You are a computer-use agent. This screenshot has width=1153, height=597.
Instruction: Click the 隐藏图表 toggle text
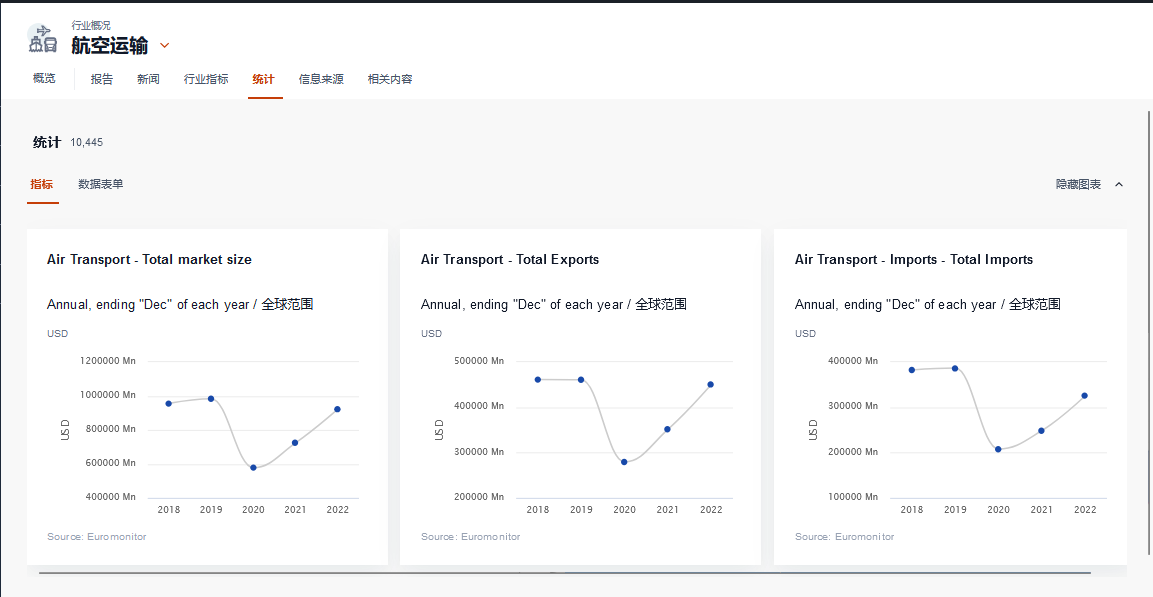[1078, 185]
